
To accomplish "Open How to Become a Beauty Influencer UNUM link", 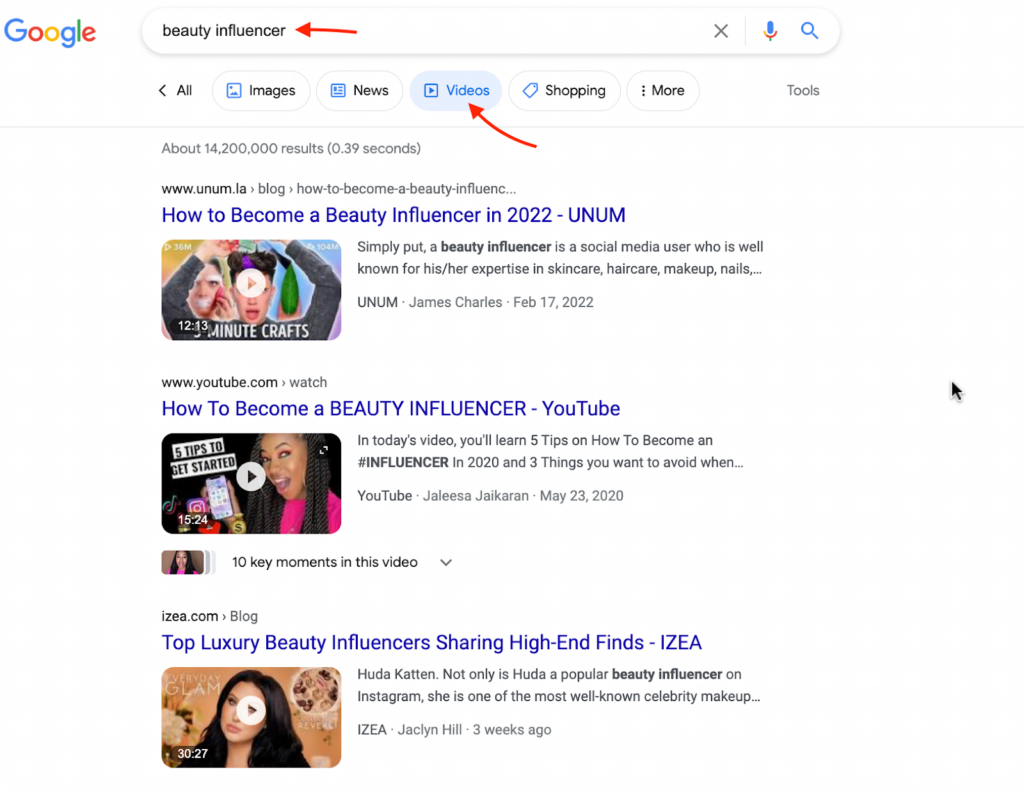I will [x=393, y=215].
